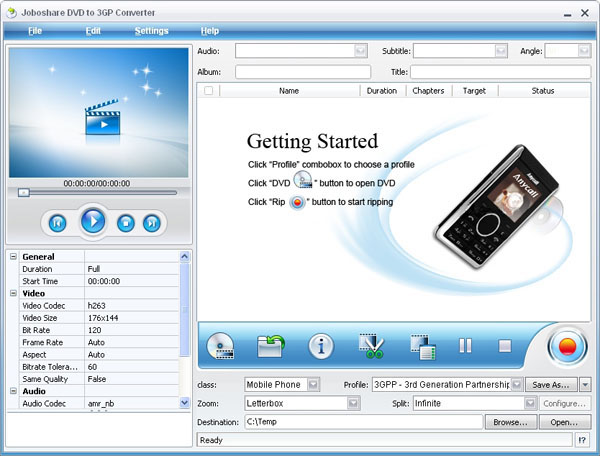The image size is (600, 456).
Task: Click the Duration column header
Action: [x=382, y=91]
